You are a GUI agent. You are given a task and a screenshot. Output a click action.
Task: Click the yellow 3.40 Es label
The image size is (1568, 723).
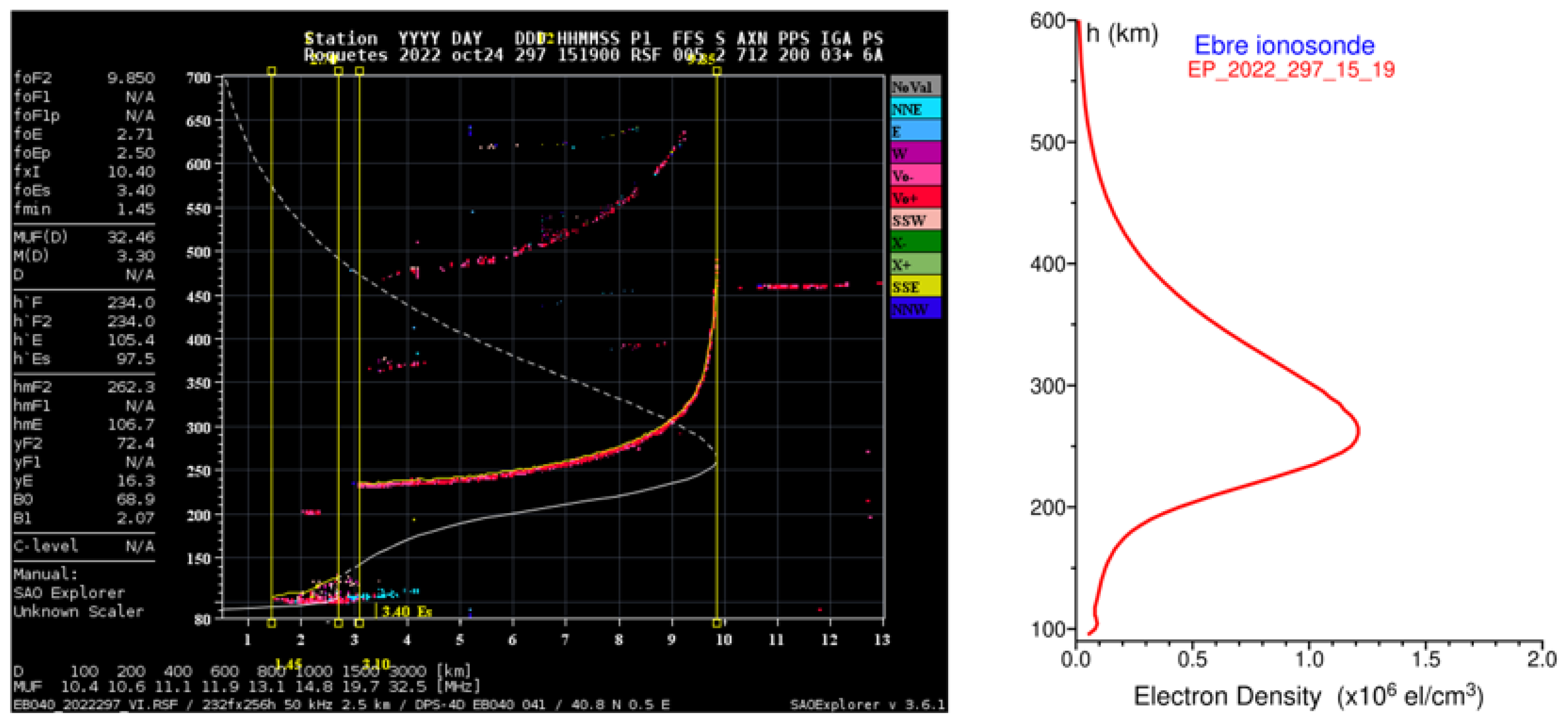pyautogui.click(x=406, y=611)
